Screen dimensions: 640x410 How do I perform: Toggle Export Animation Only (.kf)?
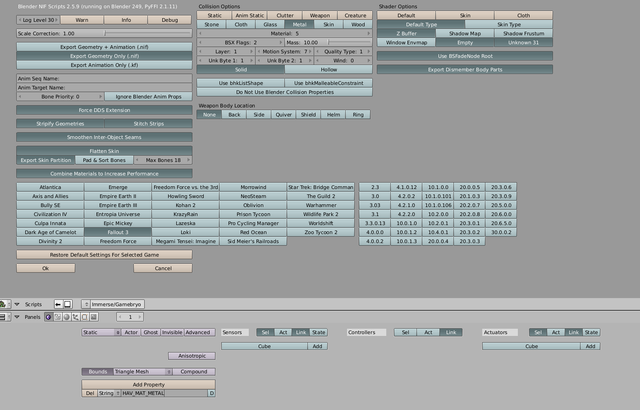[104, 65]
